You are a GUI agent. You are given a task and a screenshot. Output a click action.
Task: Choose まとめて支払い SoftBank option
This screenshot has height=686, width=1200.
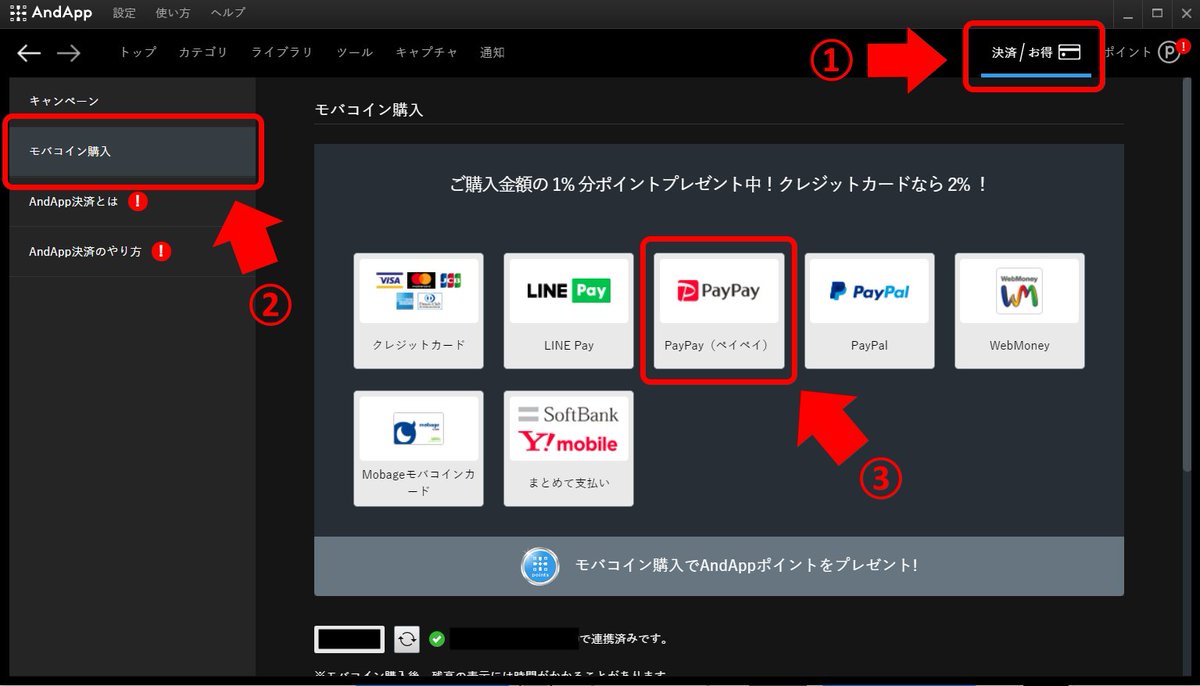point(569,448)
